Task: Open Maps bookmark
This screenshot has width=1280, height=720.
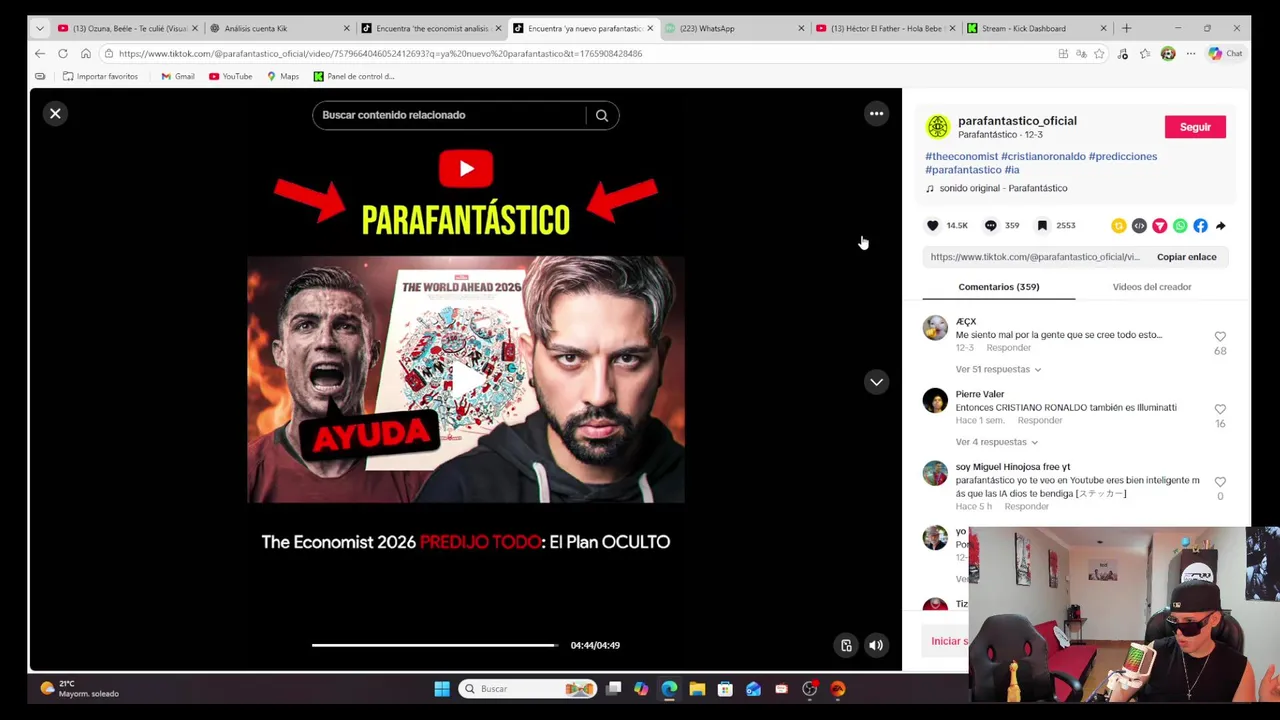Action: coord(283,76)
